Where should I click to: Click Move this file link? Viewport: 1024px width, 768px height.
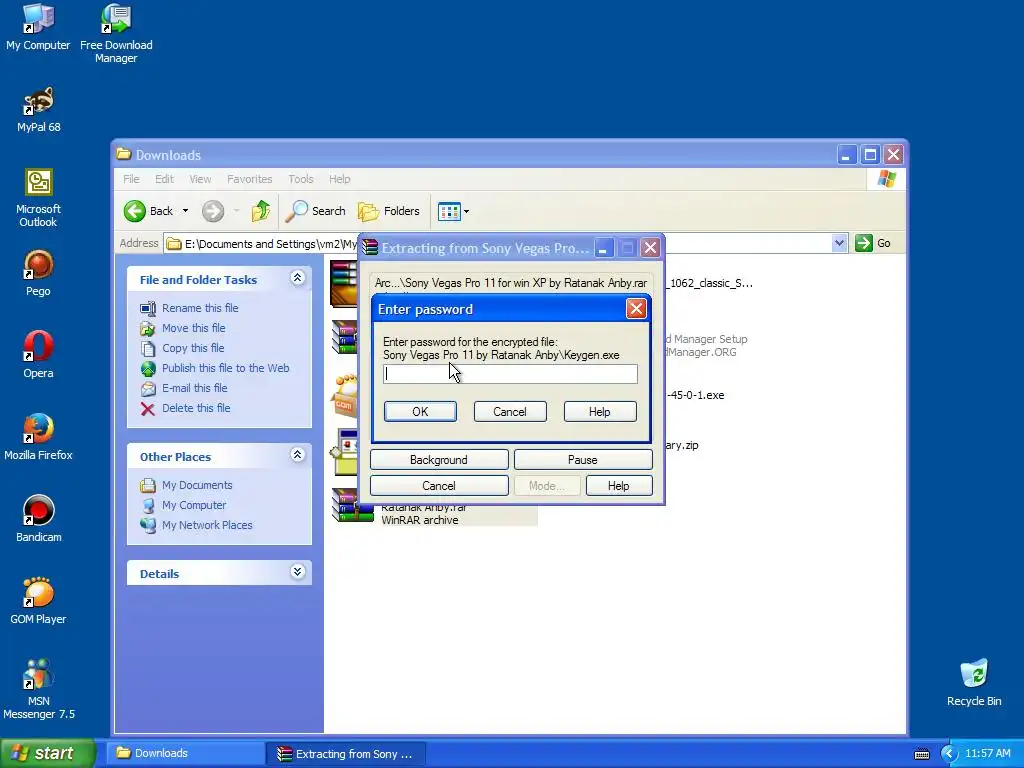click(193, 328)
